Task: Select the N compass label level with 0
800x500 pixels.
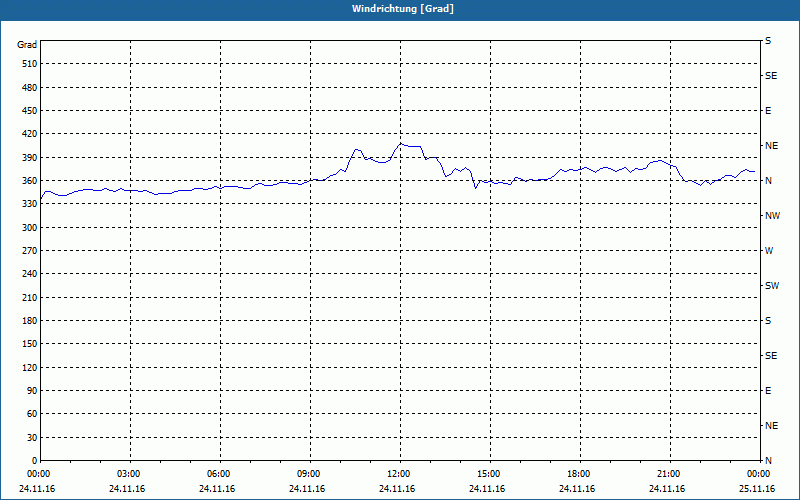Action: 768,461
